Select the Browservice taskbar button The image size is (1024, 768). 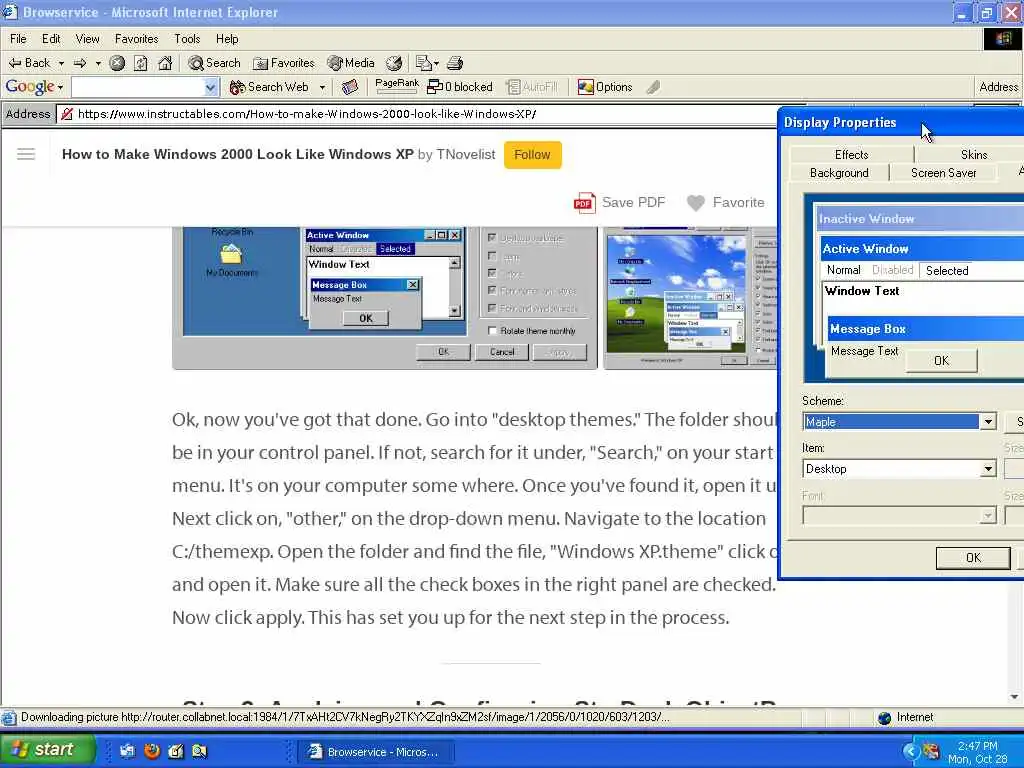[376, 752]
